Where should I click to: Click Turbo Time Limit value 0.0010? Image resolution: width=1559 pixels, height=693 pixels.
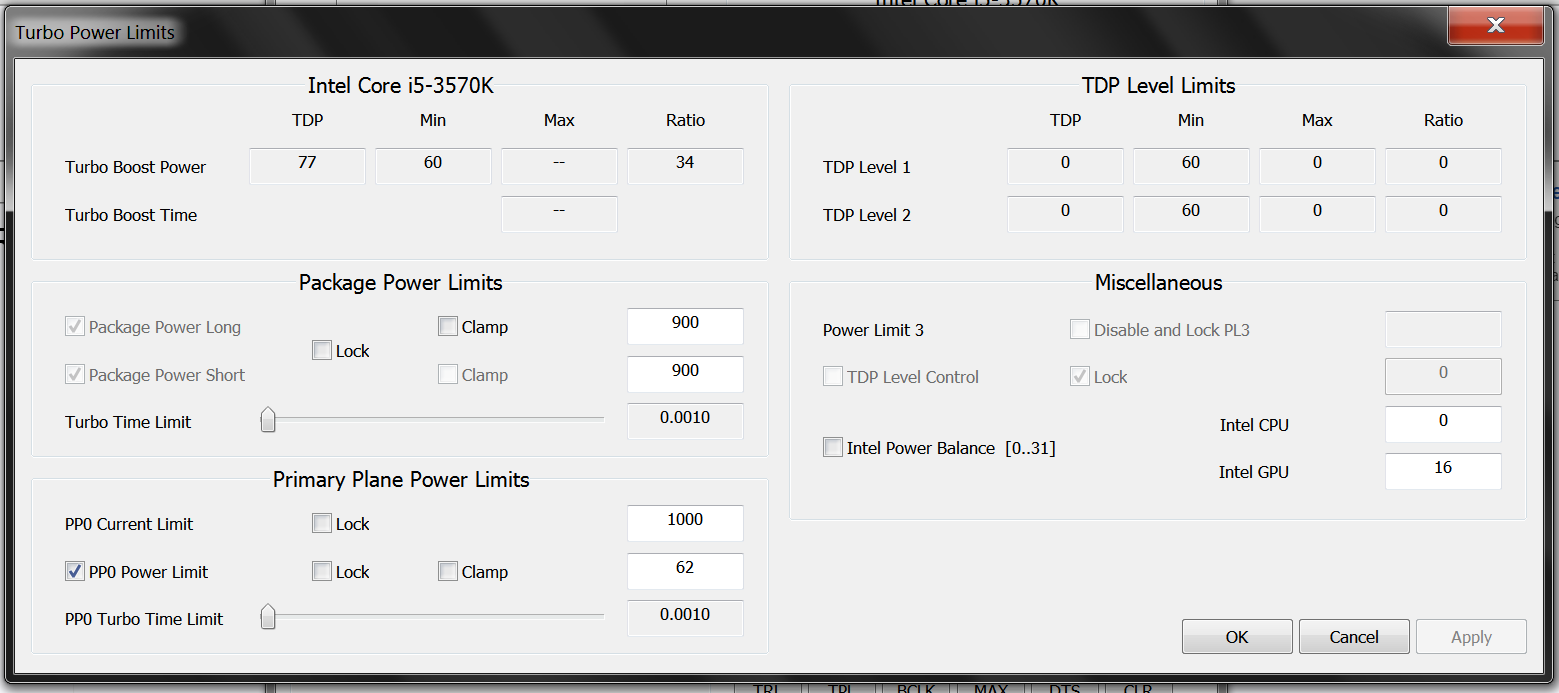point(685,421)
